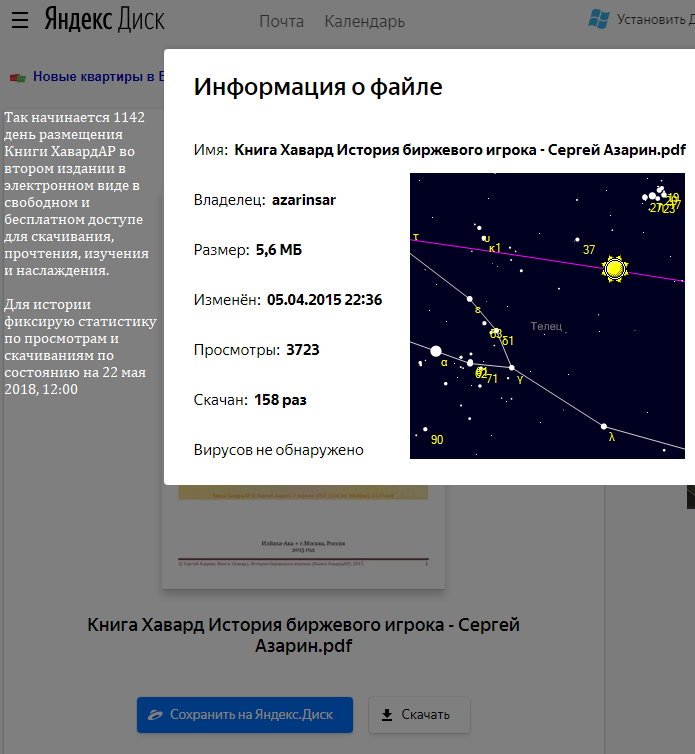Click the Яндекс Диск logo
Screen dimensions: 695x754
coord(105,20)
